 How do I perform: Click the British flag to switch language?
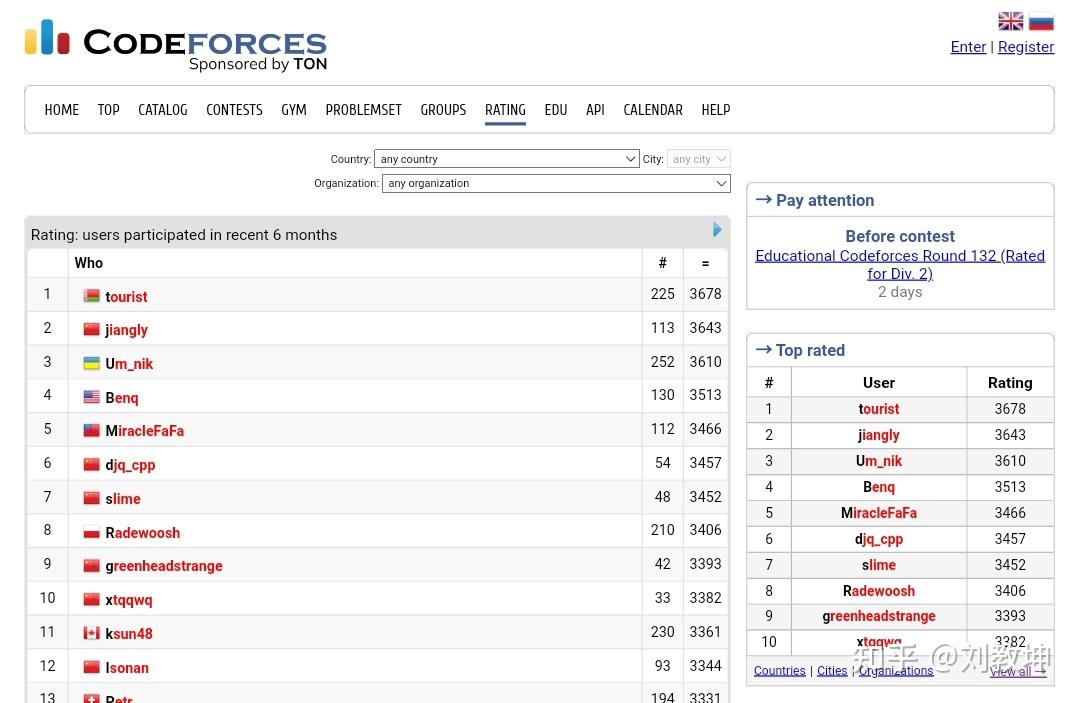click(1010, 20)
